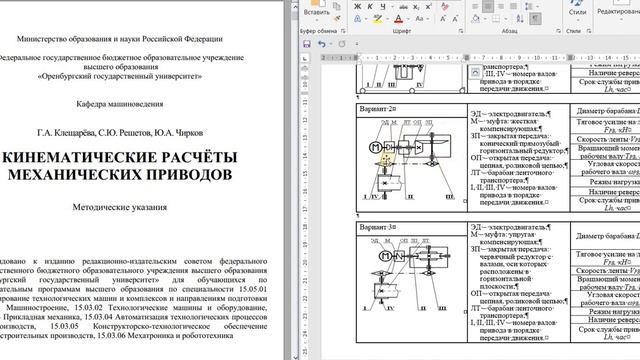The image size is (640, 360).
Task: Open the Clipboard (Буфер обмена) dialog launcher
Action: point(343,31)
